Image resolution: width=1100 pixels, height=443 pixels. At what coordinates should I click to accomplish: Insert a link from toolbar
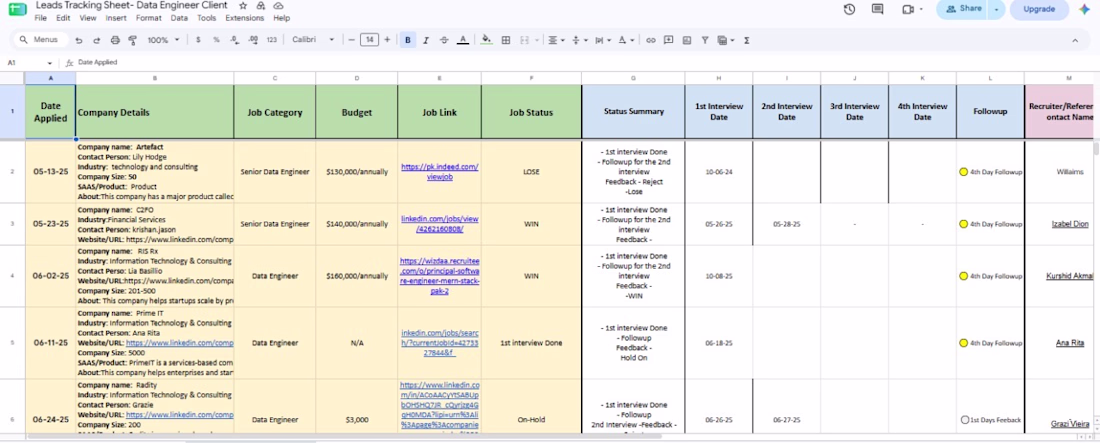point(651,40)
